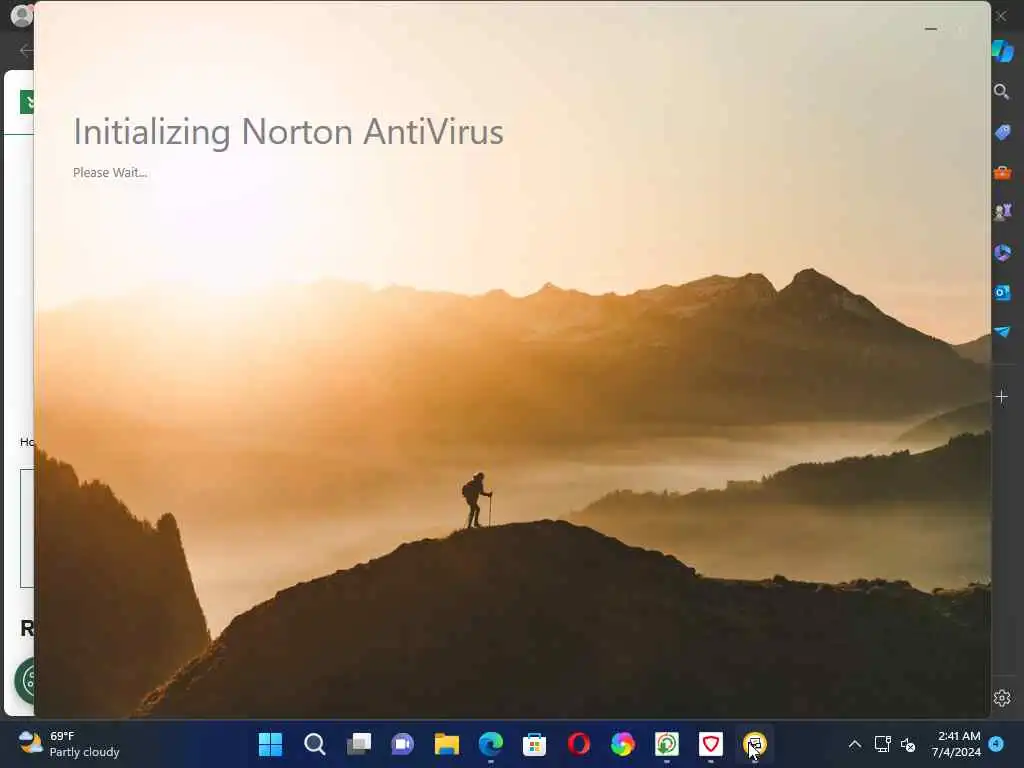Viewport: 1024px width, 768px height.
Task: Minimize the Norton AntiVirus splash window
Action: point(931,29)
